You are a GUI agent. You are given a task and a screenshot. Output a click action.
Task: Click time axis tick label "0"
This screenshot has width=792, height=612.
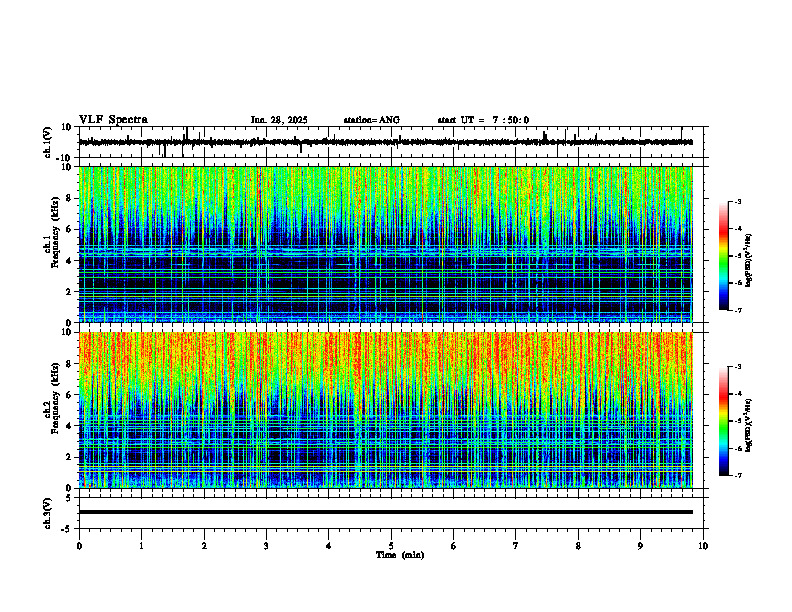tap(79, 546)
